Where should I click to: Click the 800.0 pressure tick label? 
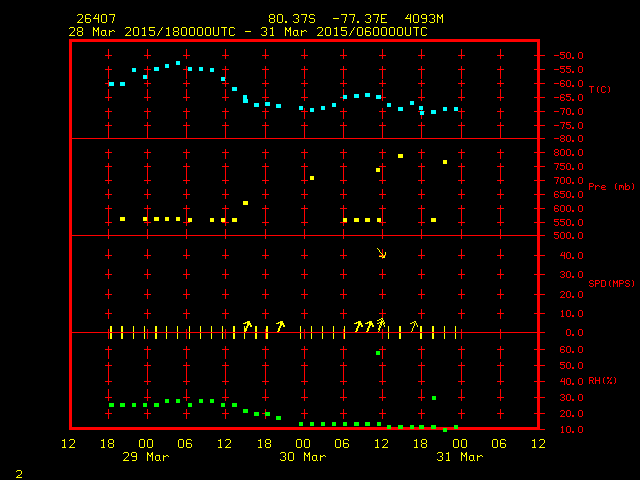(x=568, y=153)
